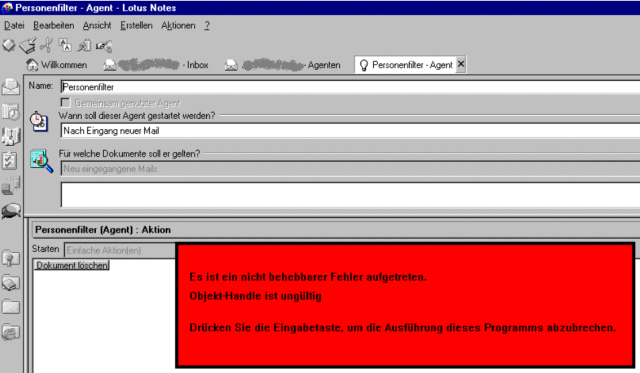
Task: Open the Ansicht menu
Action: (97, 25)
